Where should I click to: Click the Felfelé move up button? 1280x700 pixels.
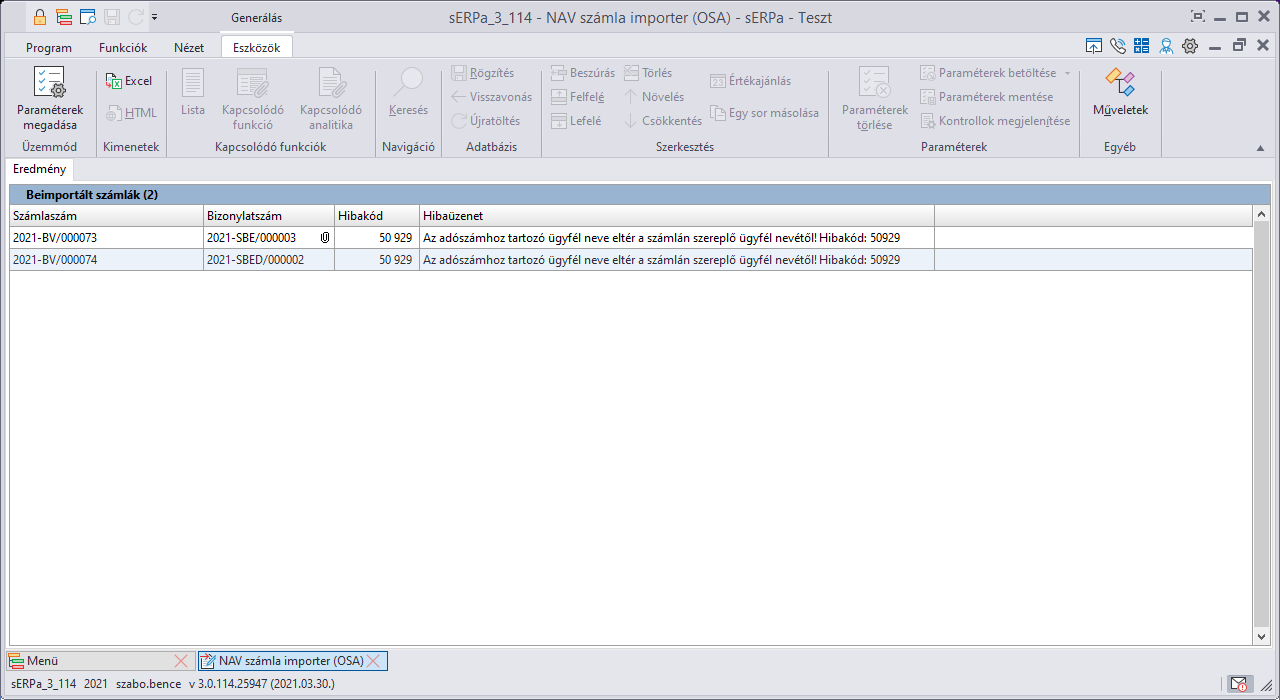coord(578,97)
